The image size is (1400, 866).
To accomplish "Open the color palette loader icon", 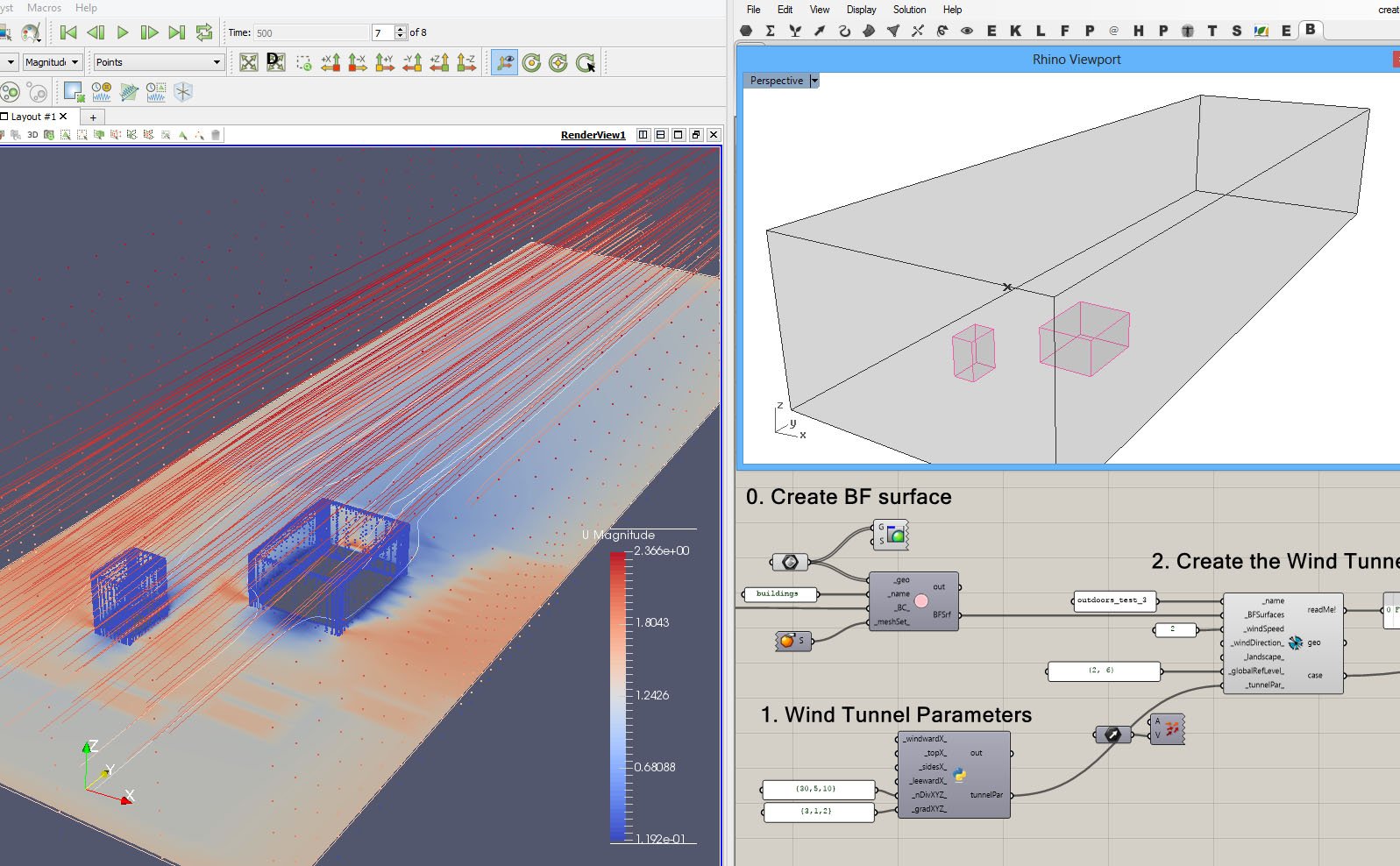I will pos(31,33).
